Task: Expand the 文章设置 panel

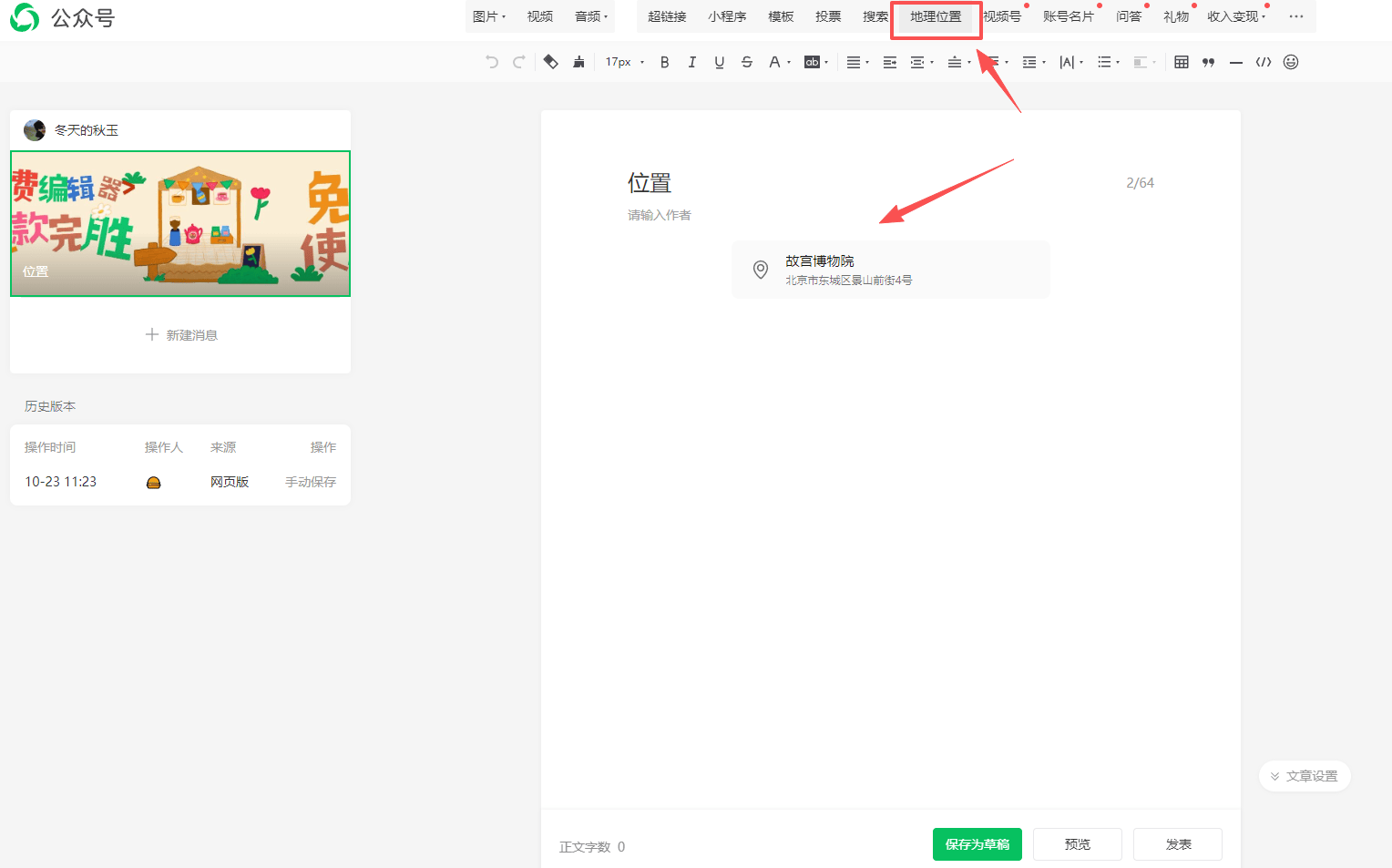Action: click(1305, 776)
